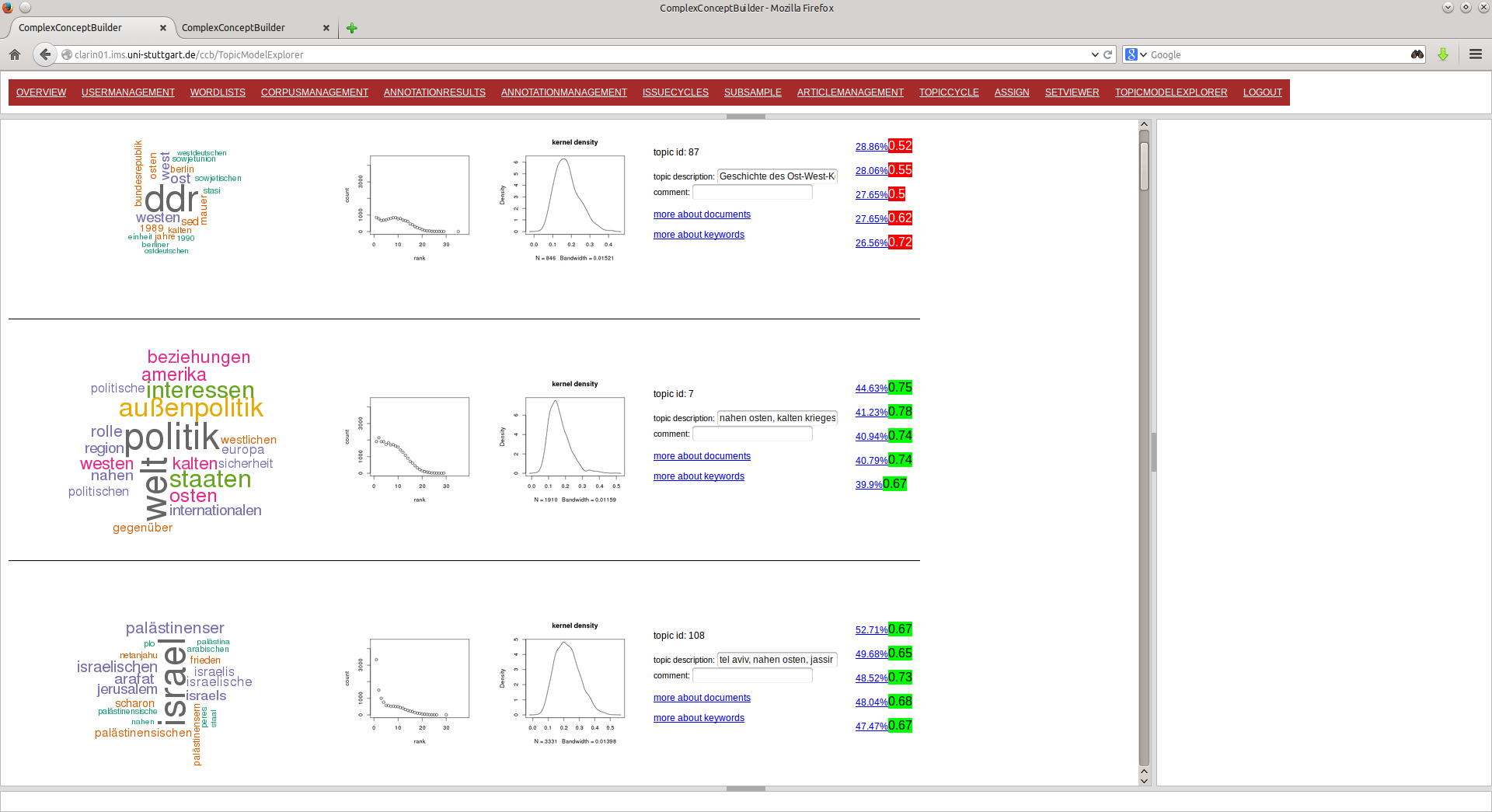Edit topic 108 description field
Image resolution: width=1492 pixels, height=812 pixels.
click(777, 660)
